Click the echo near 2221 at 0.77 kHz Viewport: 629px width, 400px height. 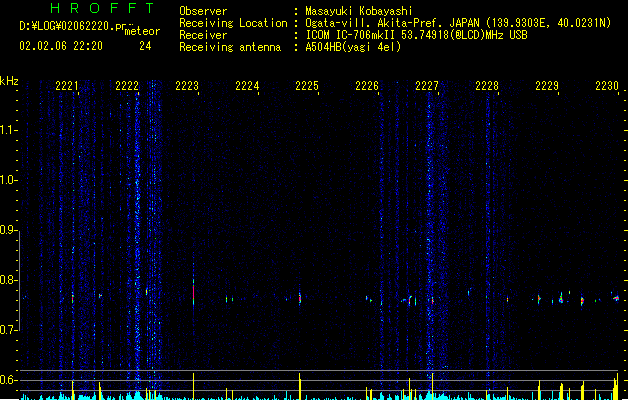coord(73,298)
